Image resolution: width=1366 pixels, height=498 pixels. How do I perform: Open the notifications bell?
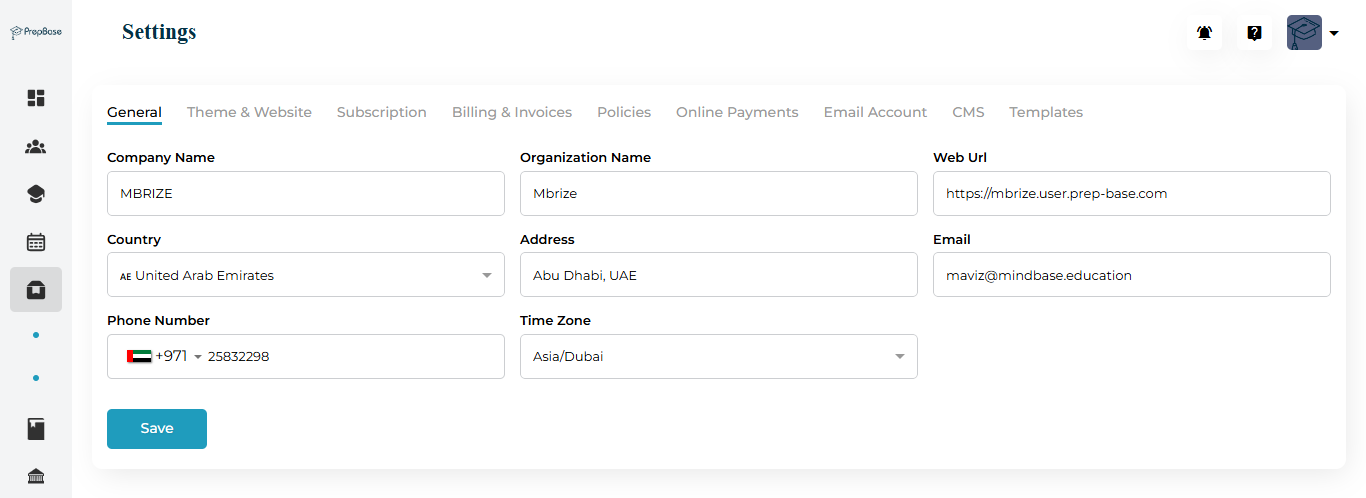1204,33
